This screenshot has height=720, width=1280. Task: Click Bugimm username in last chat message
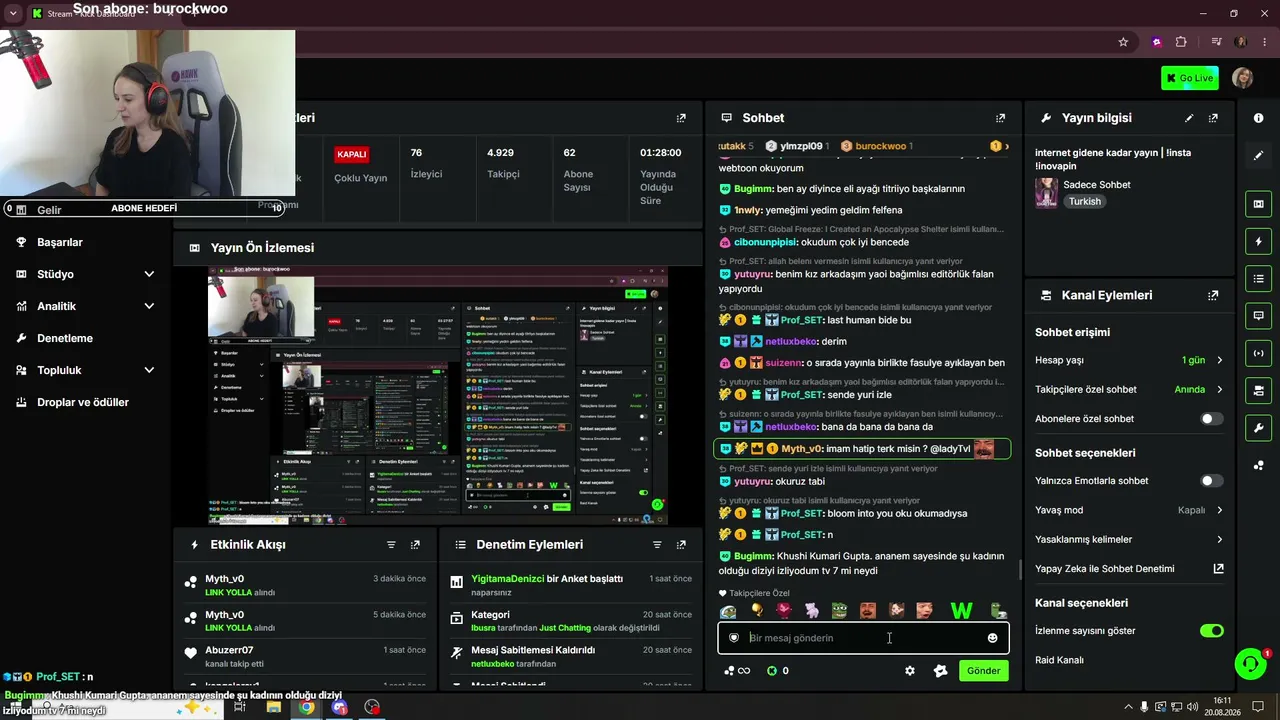tap(754, 556)
